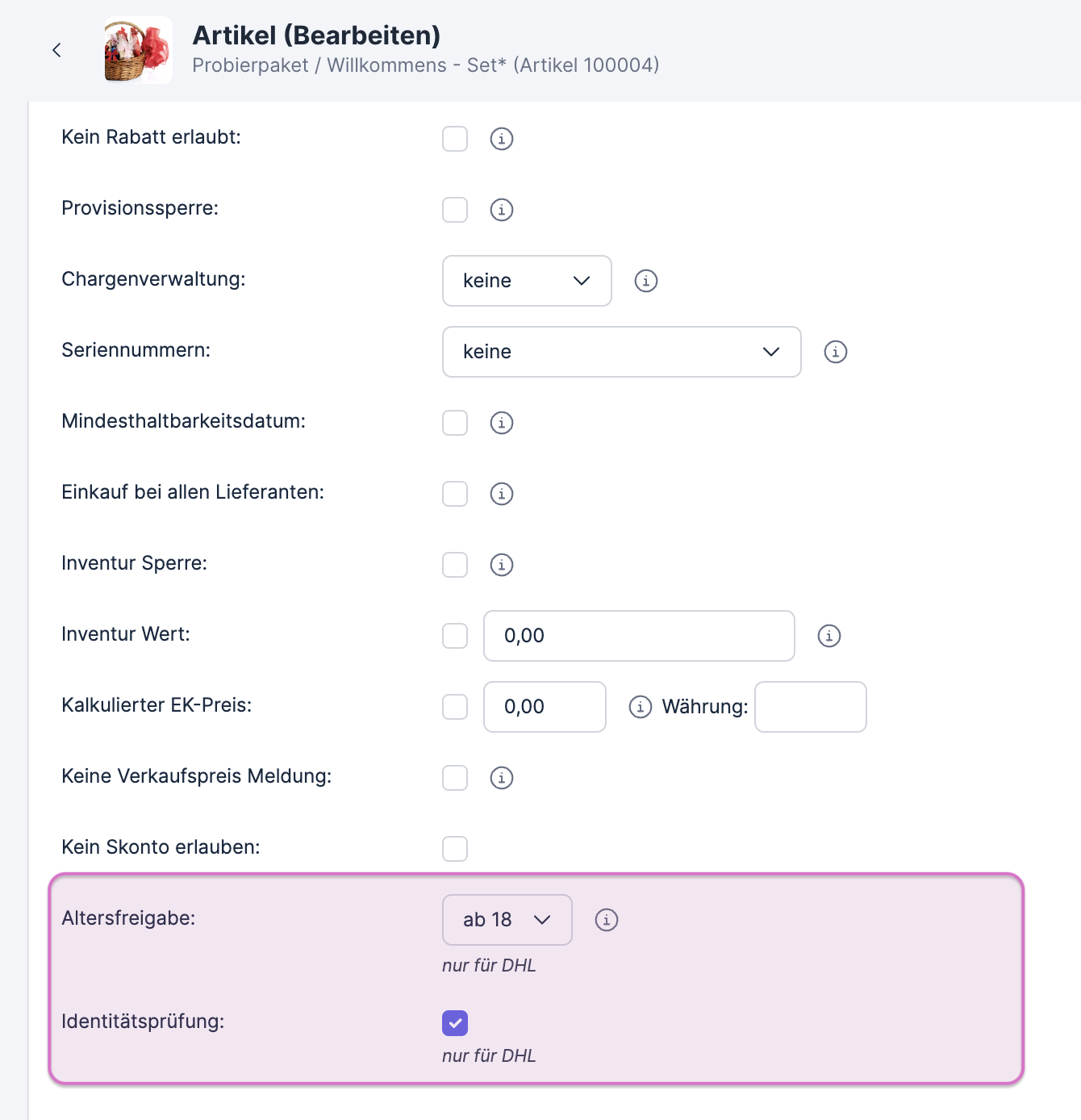This screenshot has height=1120, width=1081.
Task: Click the Inventur Wert amount field
Action: point(639,636)
